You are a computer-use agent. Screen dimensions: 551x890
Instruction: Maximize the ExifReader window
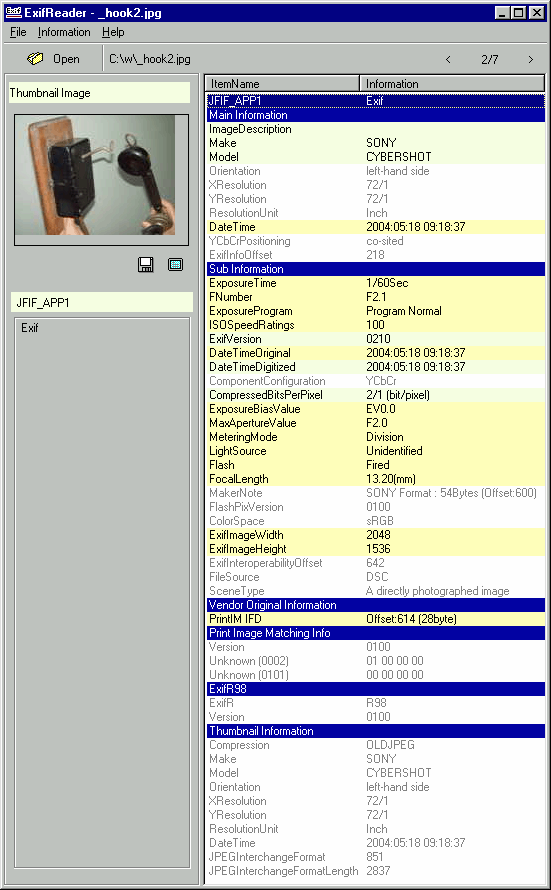[x=519, y=12]
